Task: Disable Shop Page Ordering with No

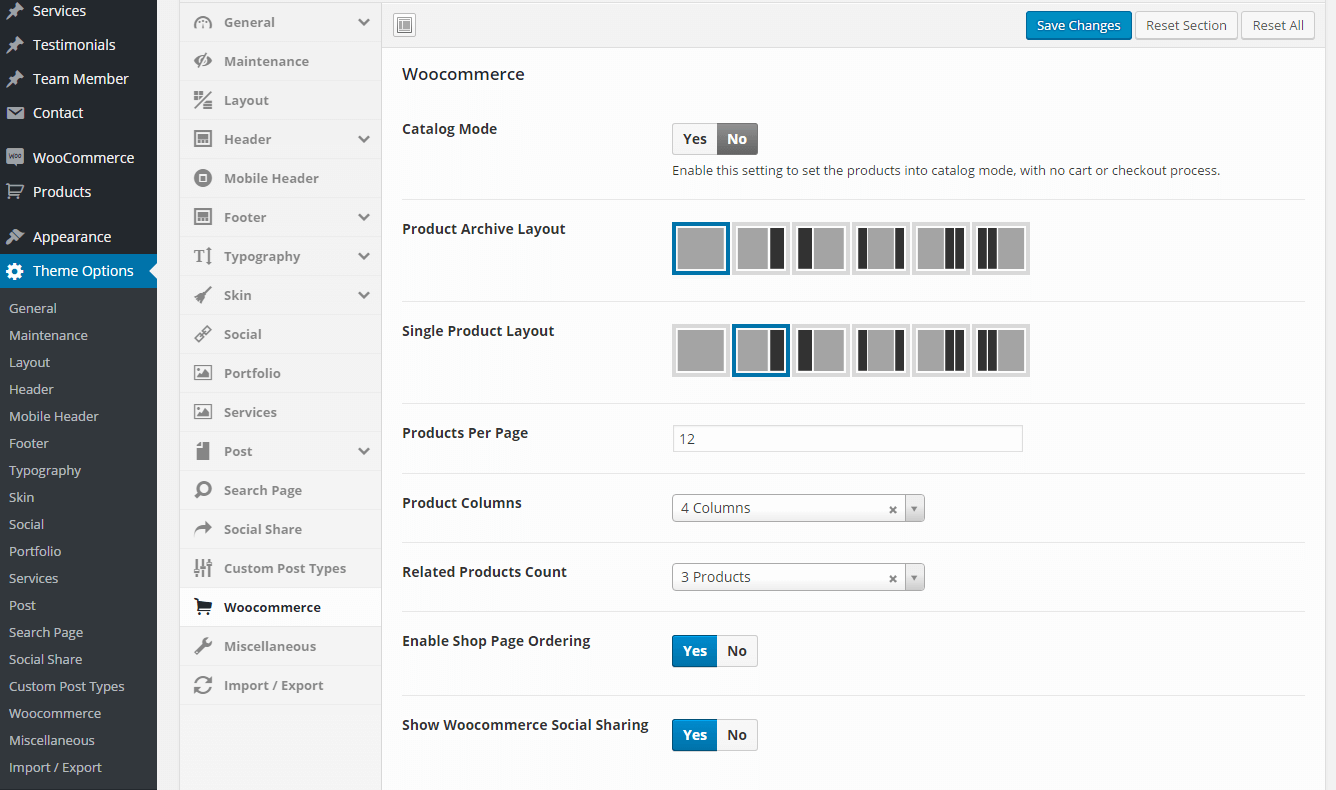Action: (x=737, y=651)
